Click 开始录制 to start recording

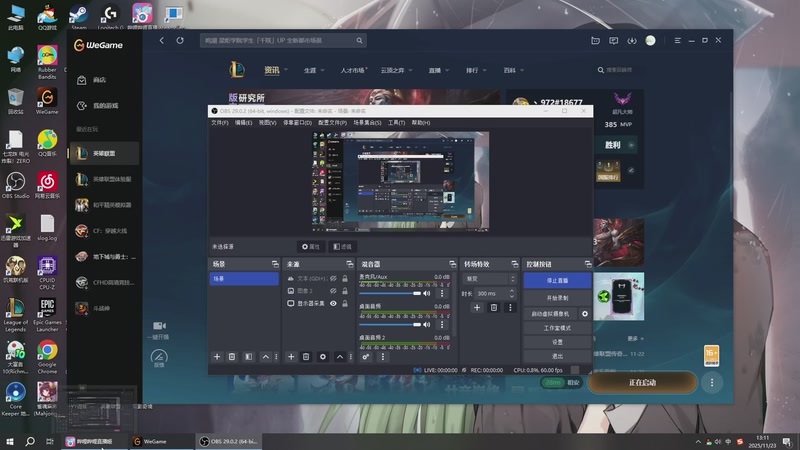[557, 298]
